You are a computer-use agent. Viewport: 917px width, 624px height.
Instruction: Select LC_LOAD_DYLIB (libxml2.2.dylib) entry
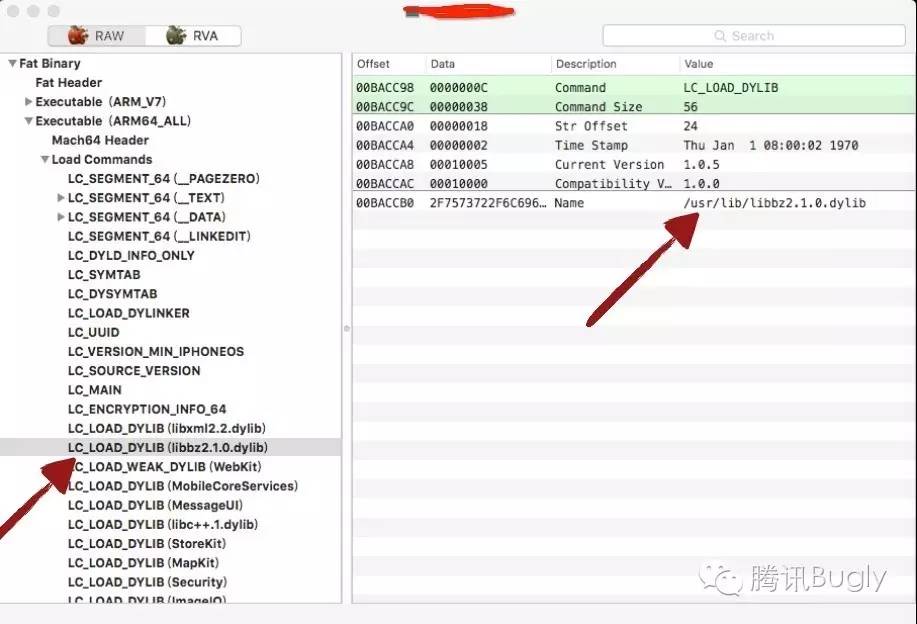167,428
